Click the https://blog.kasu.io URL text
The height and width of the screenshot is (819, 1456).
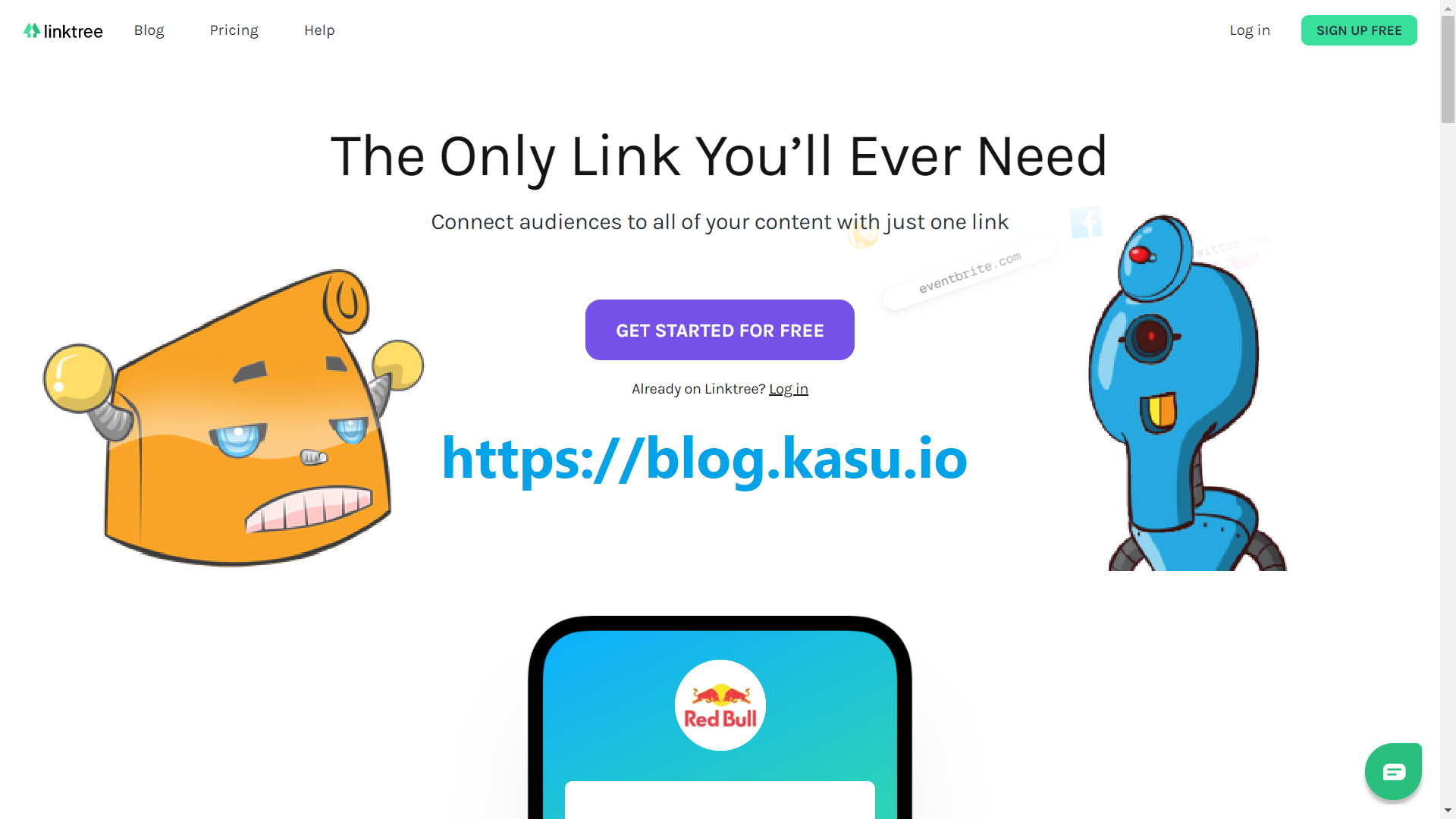pos(704,459)
